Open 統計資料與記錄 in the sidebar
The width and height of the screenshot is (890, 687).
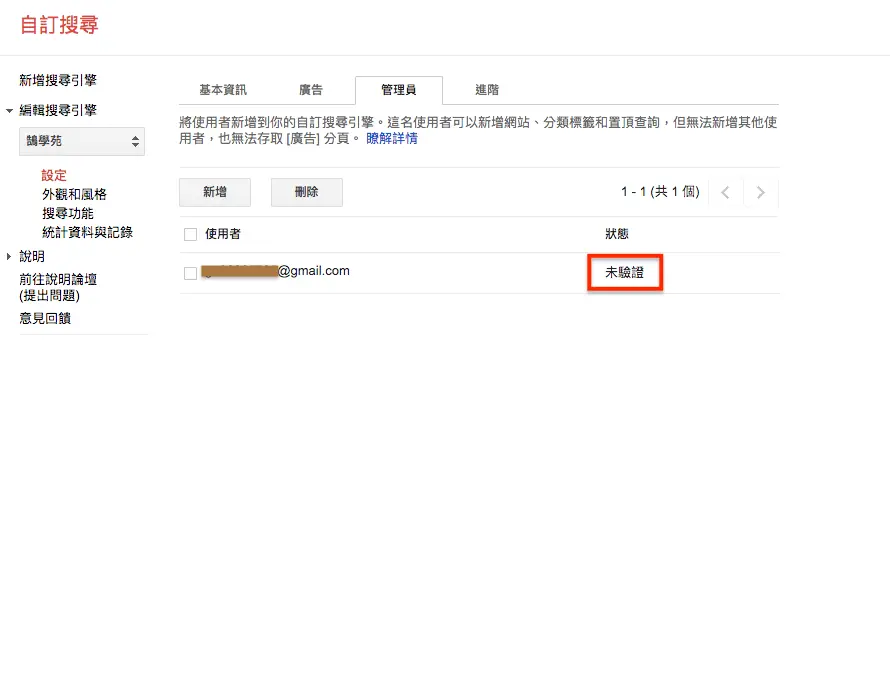pyautogui.click(x=87, y=232)
